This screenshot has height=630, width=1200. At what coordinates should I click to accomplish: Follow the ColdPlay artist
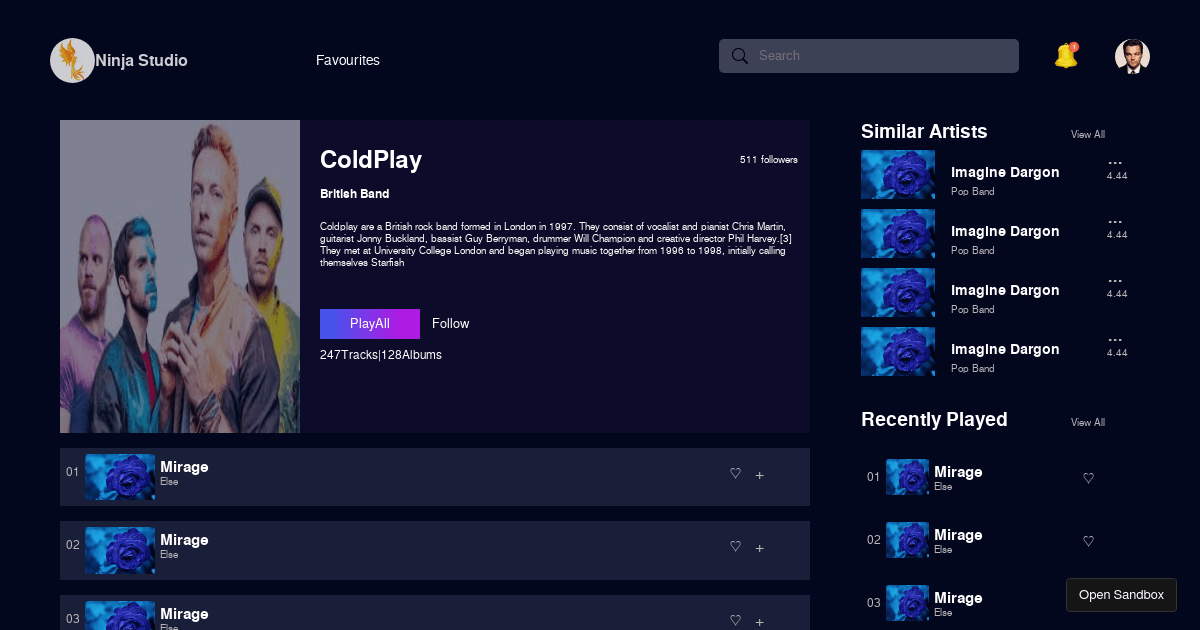[450, 324]
